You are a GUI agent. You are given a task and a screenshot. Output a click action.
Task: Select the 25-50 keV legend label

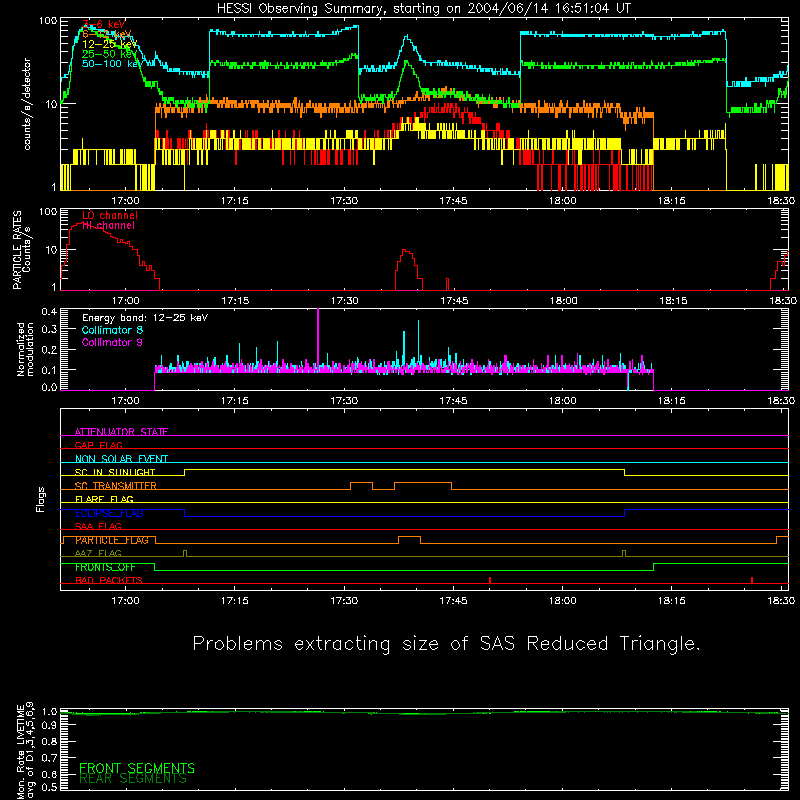110,54
